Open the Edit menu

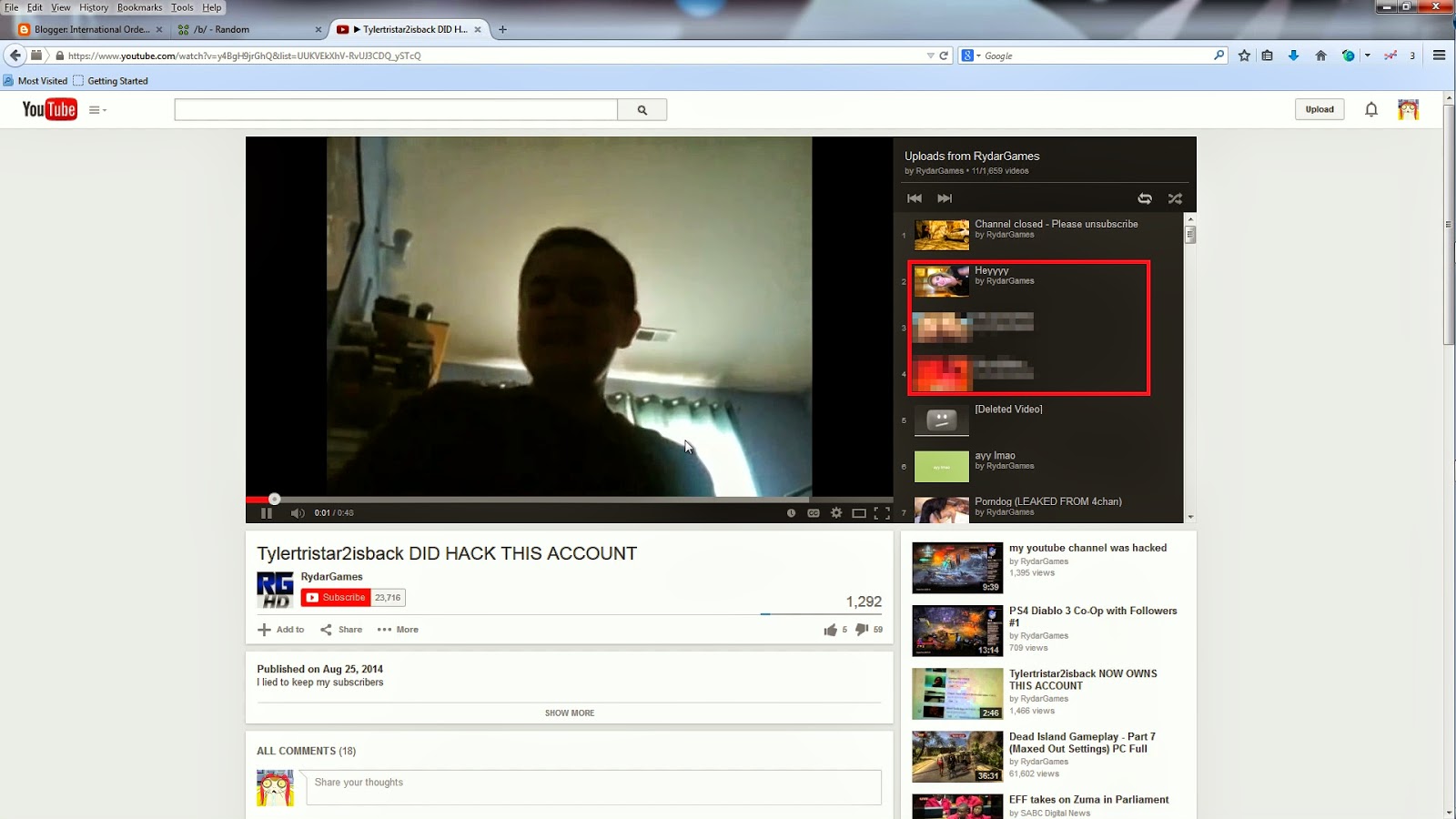pyautogui.click(x=35, y=7)
